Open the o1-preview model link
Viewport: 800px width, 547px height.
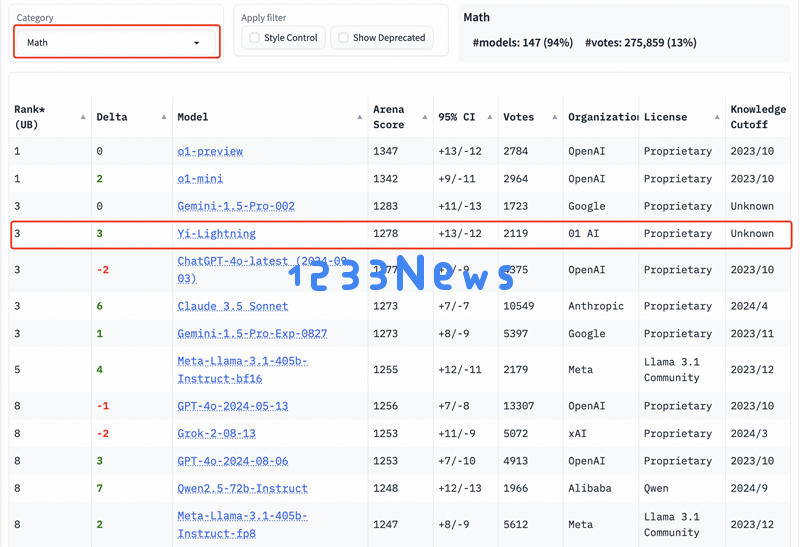pos(210,152)
